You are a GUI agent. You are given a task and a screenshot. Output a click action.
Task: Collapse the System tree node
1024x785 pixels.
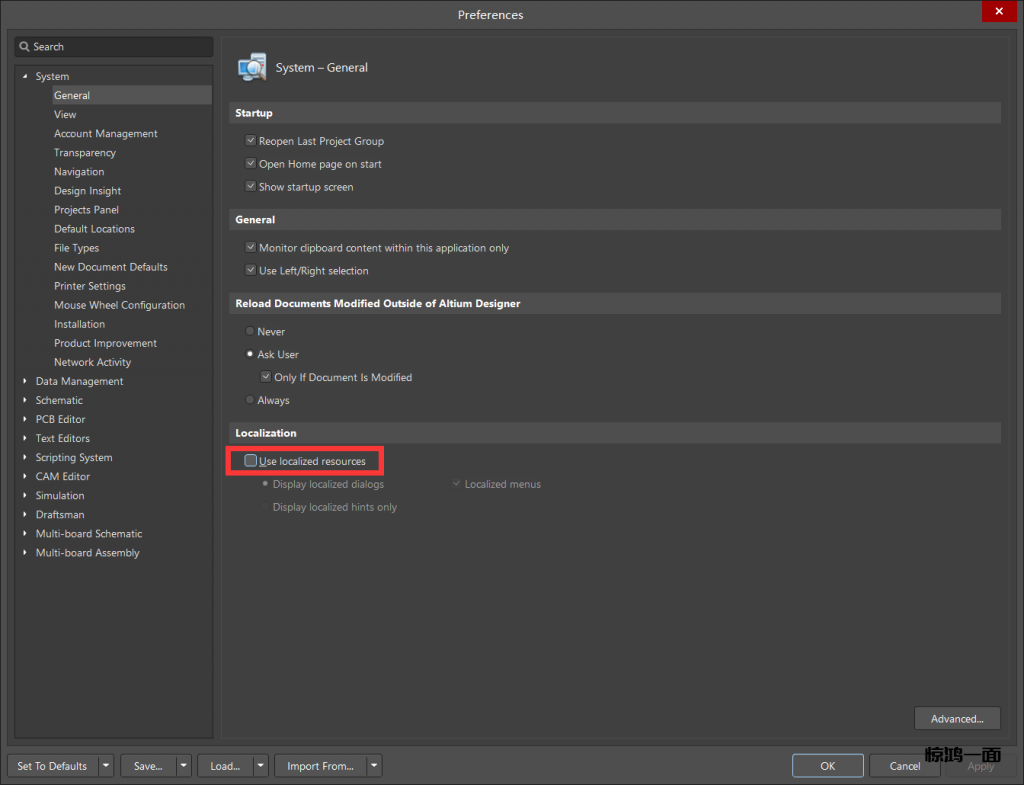tap(25, 76)
